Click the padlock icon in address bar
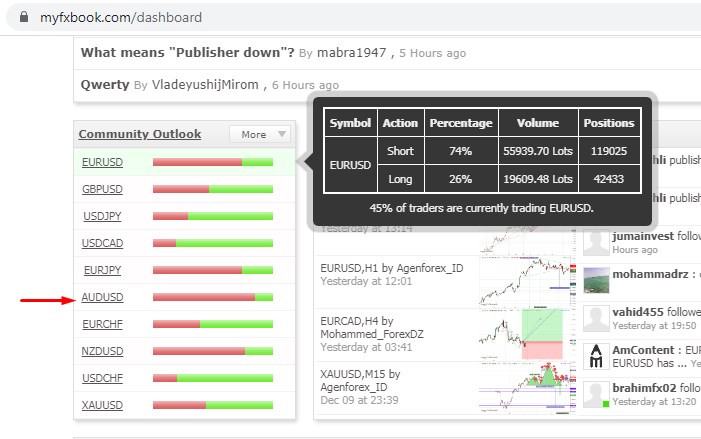The image size is (701, 439). [24, 17]
